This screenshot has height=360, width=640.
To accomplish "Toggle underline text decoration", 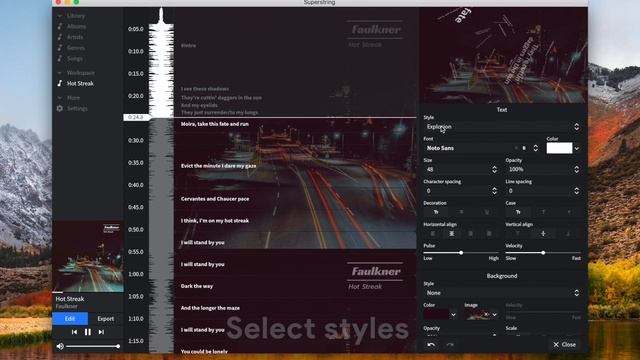I will coord(487,212).
